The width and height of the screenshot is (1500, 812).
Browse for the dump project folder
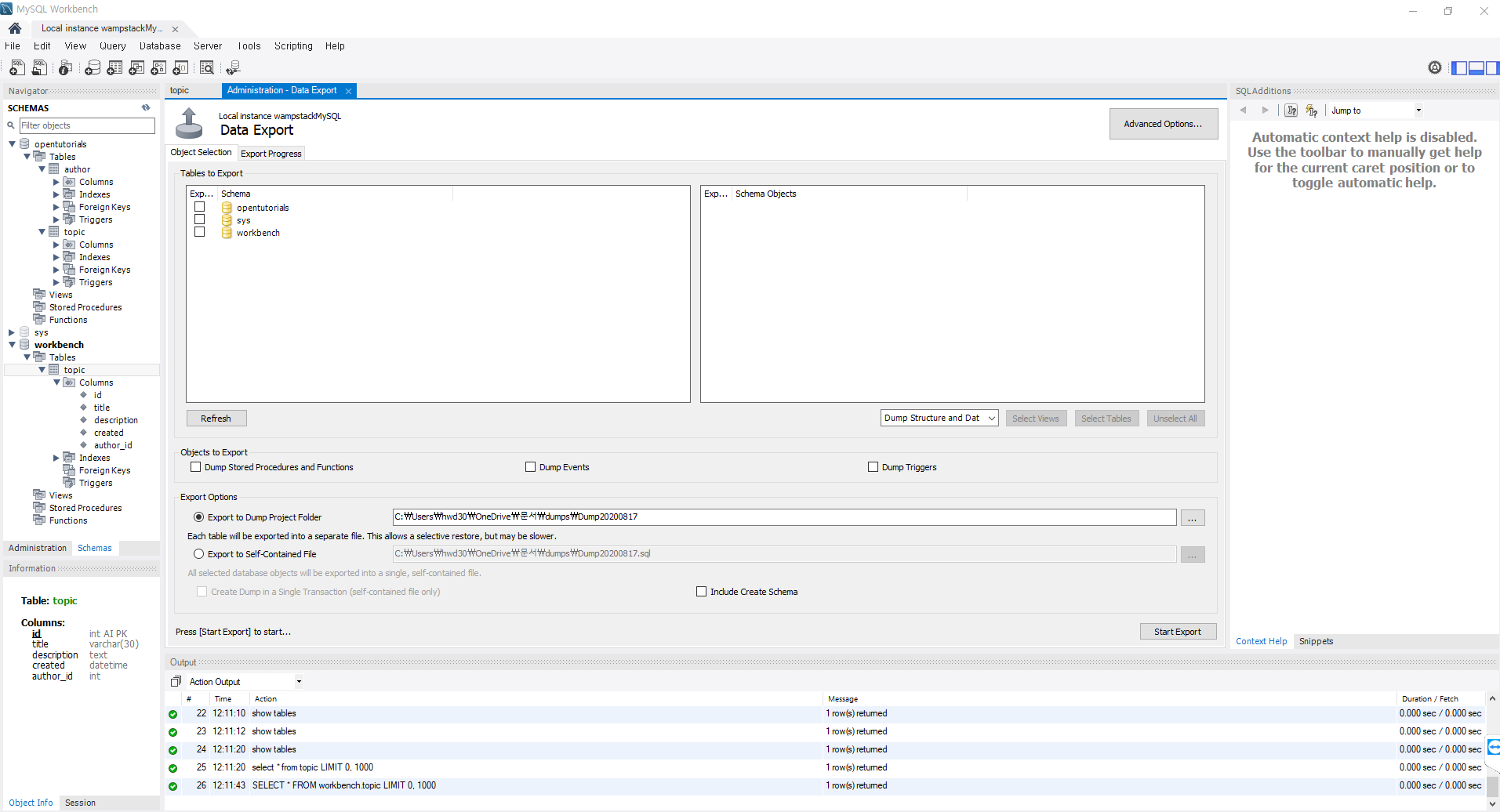[1193, 518]
